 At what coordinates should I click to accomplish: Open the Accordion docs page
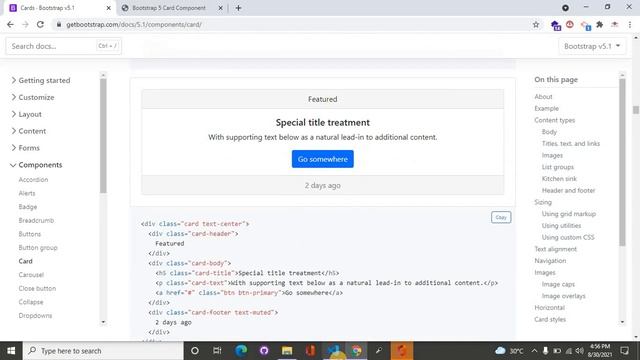pyautogui.click(x=33, y=180)
